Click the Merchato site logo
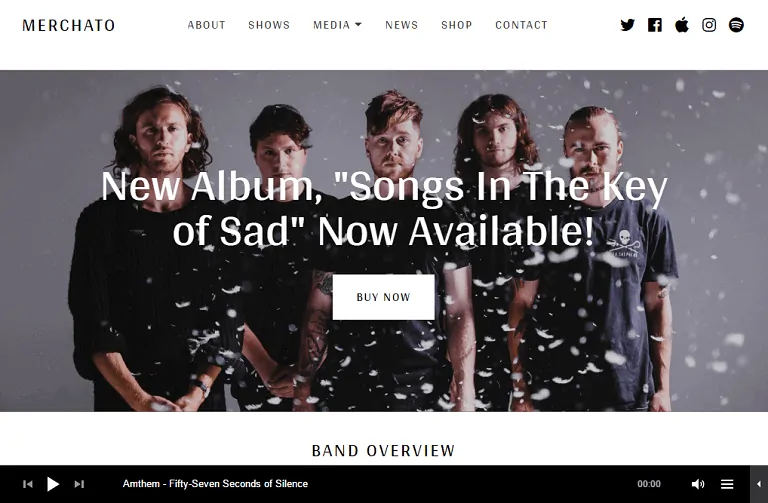768x503 pixels. (x=69, y=25)
